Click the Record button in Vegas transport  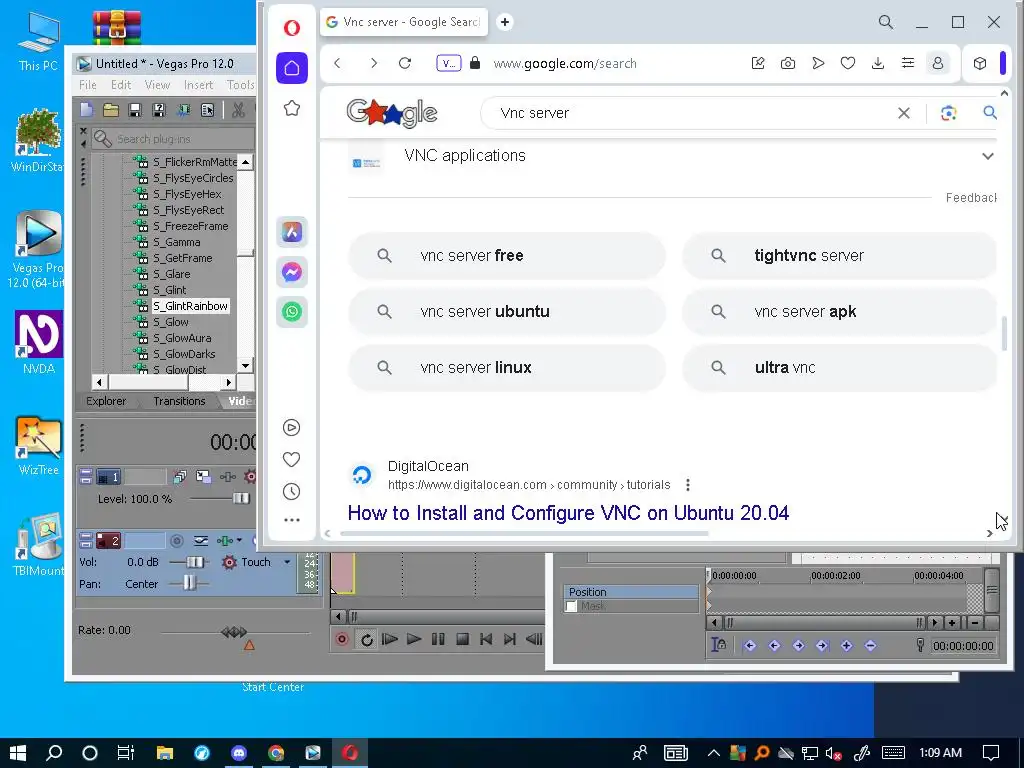pyautogui.click(x=342, y=639)
